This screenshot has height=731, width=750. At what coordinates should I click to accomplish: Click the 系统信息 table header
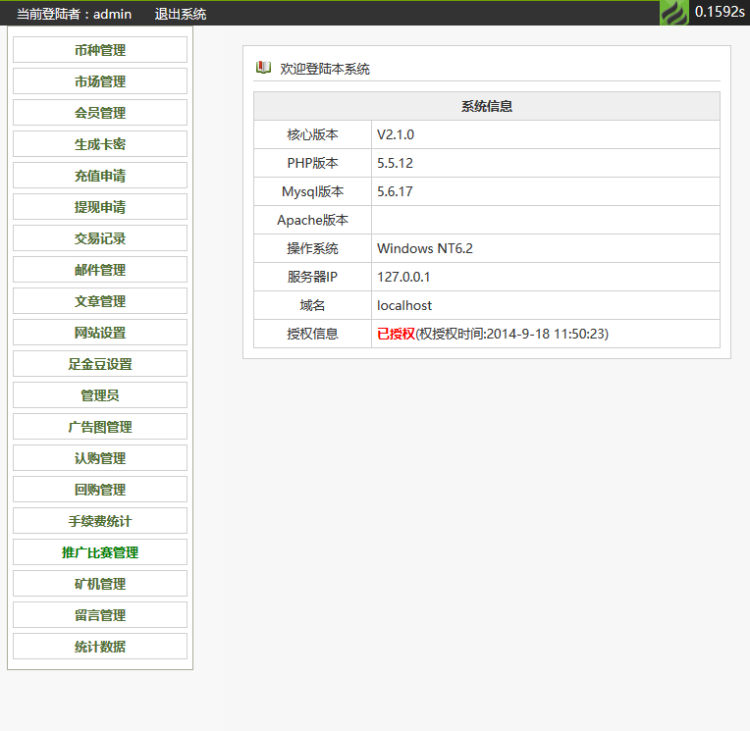pos(486,106)
